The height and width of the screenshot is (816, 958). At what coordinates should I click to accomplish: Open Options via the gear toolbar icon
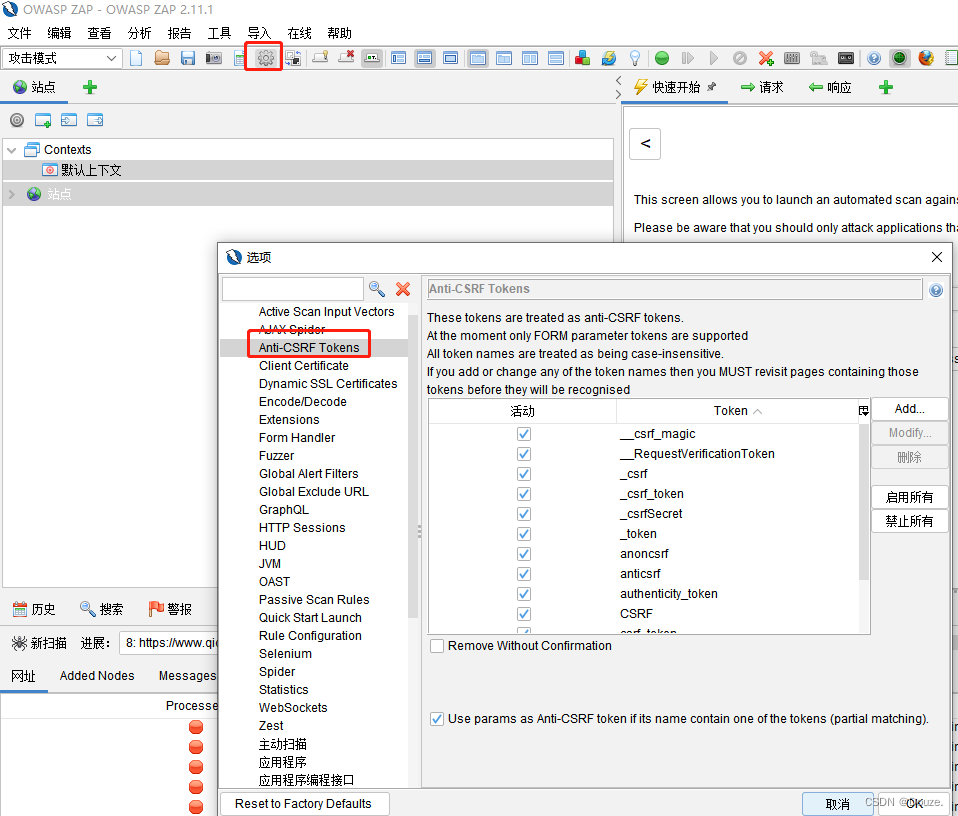[266, 58]
